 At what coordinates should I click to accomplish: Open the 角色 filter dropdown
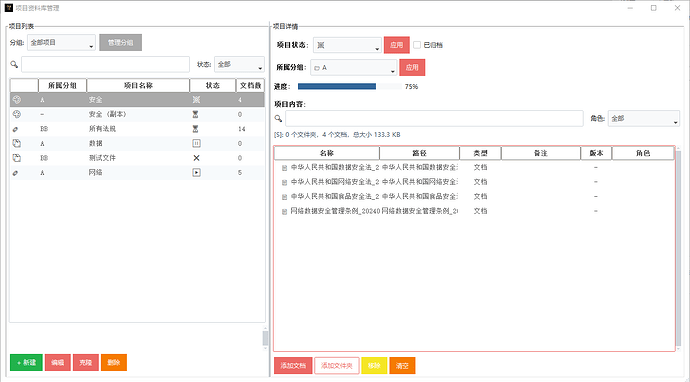pos(644,118)
